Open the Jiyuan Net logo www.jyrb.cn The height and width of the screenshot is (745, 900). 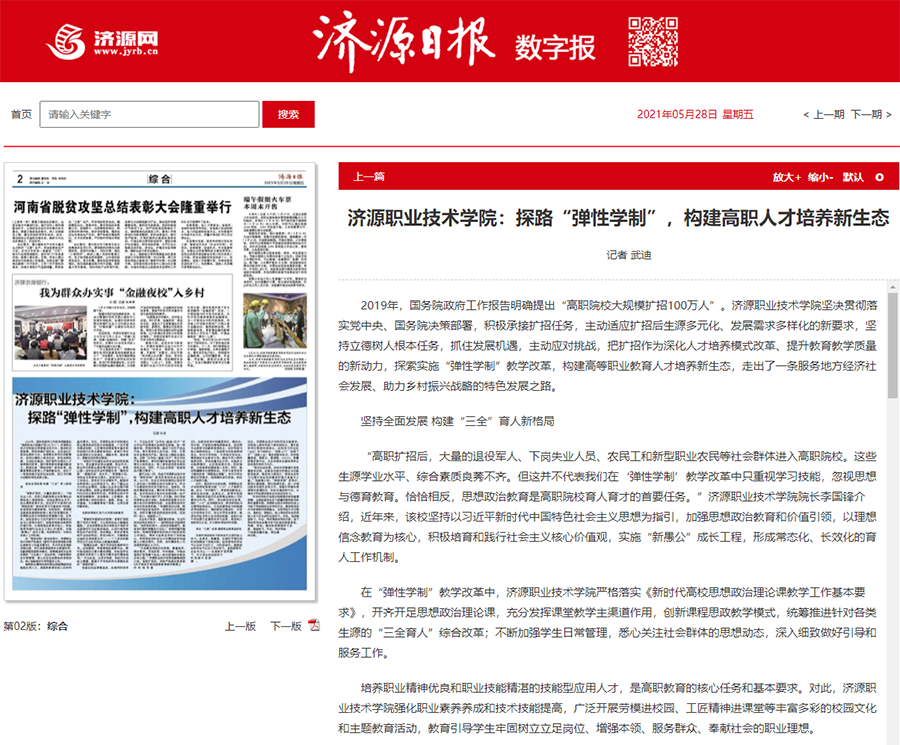102,41
